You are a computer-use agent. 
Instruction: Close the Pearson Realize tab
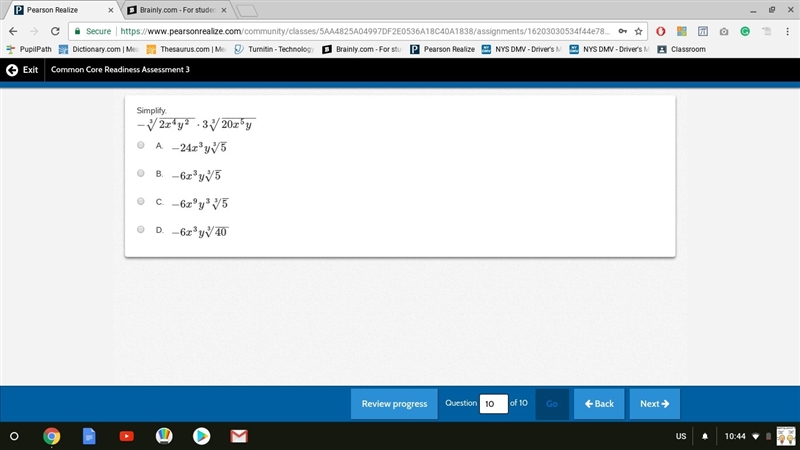pyautogui.click(x=110, y=10)
